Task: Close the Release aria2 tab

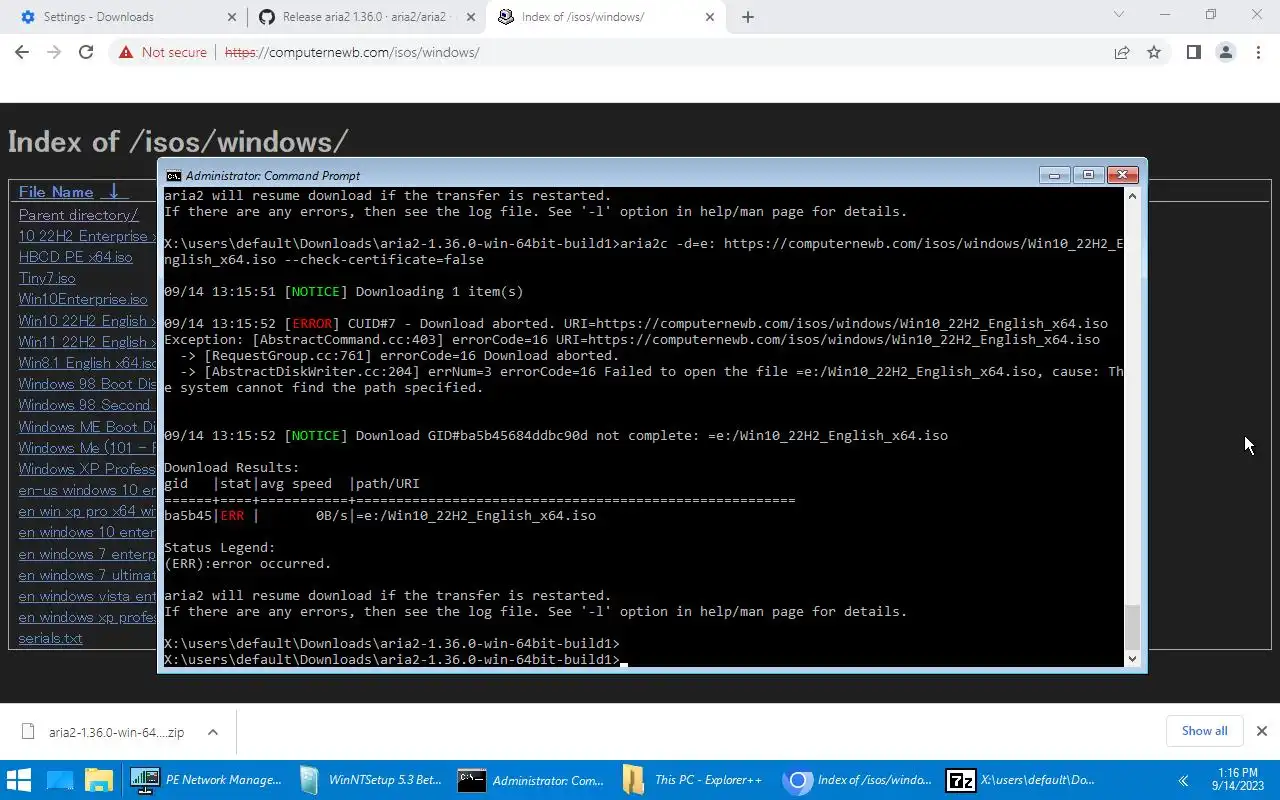Action: [x=470, y=17]
